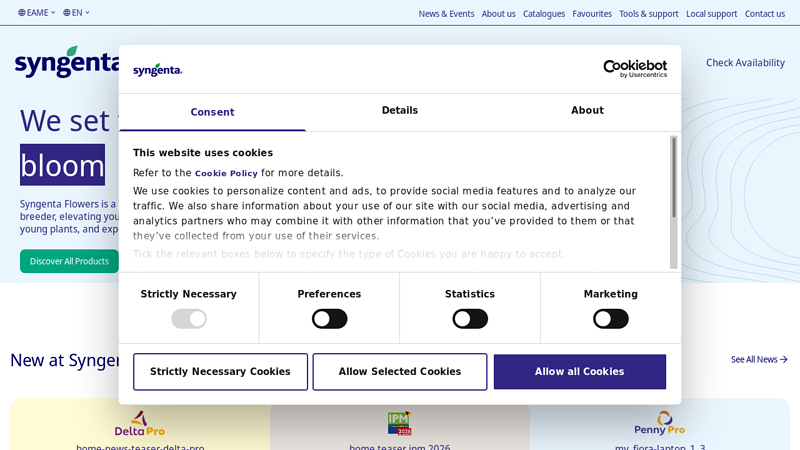
Task: Choose Allow Selected Cookies
Action: click(x=399, y=372)
